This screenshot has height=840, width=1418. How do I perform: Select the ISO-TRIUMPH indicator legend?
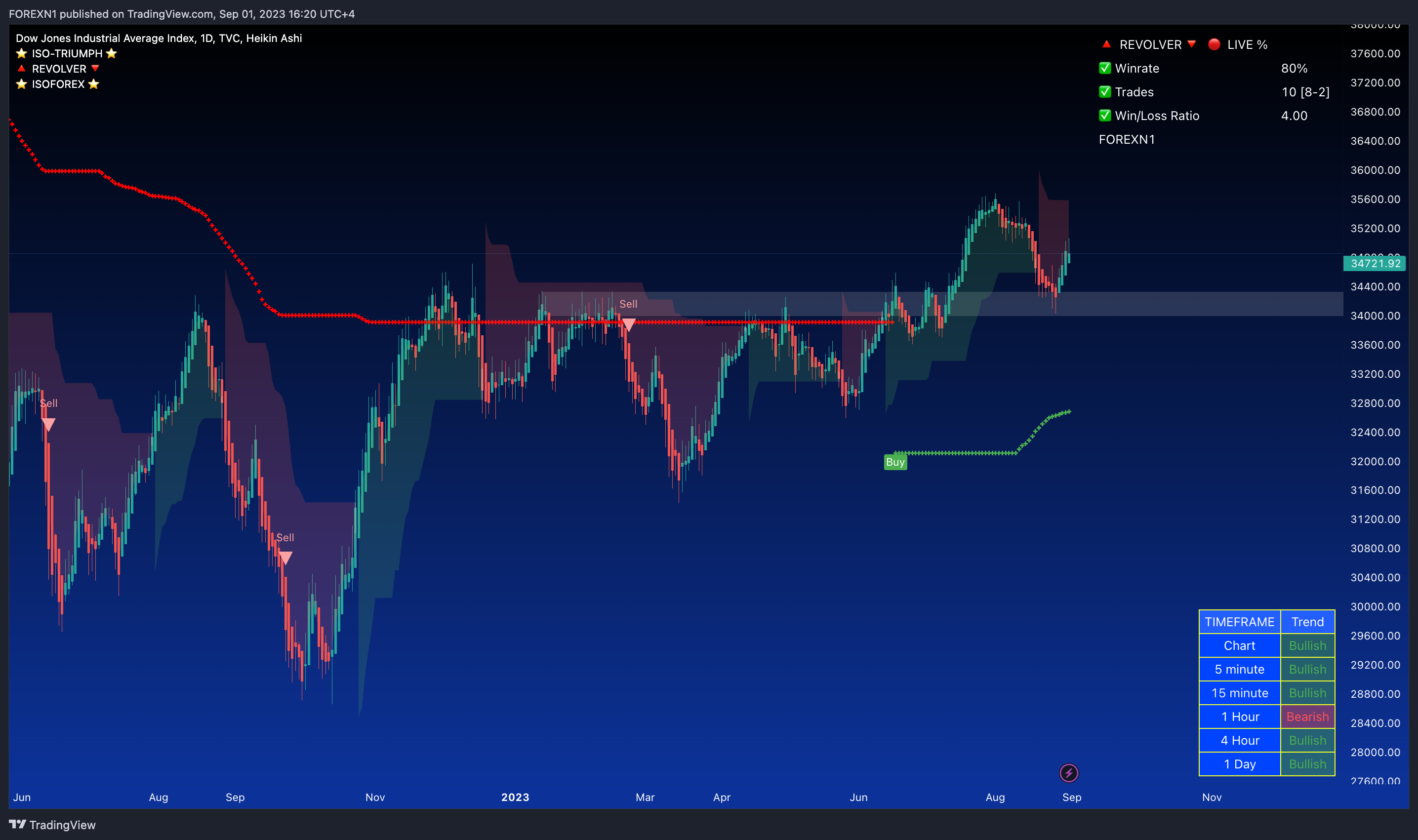[67, 53]
